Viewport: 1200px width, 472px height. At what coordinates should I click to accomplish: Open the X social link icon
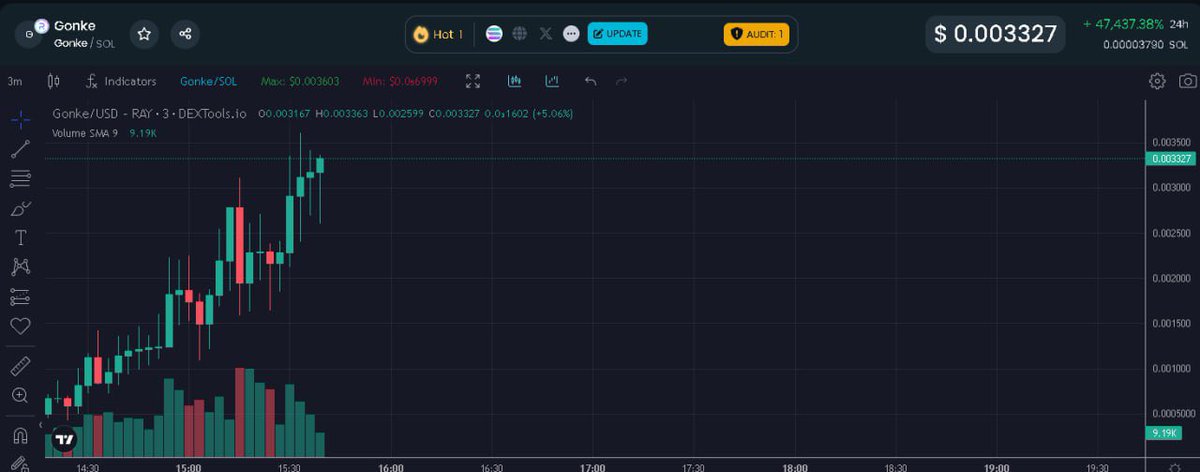click(546, 34)
